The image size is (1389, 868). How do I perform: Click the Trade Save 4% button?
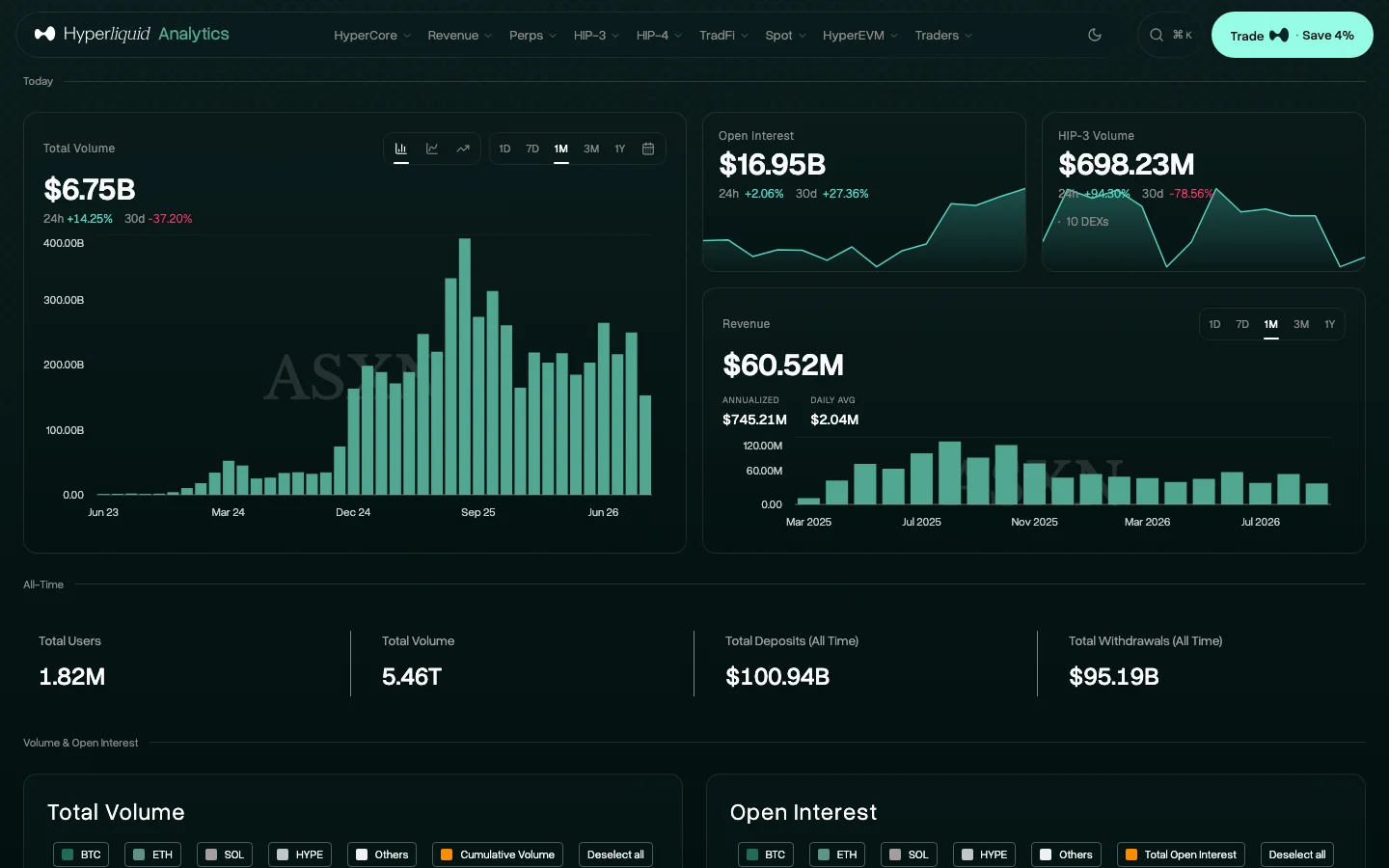click(x=1292, y=35)
